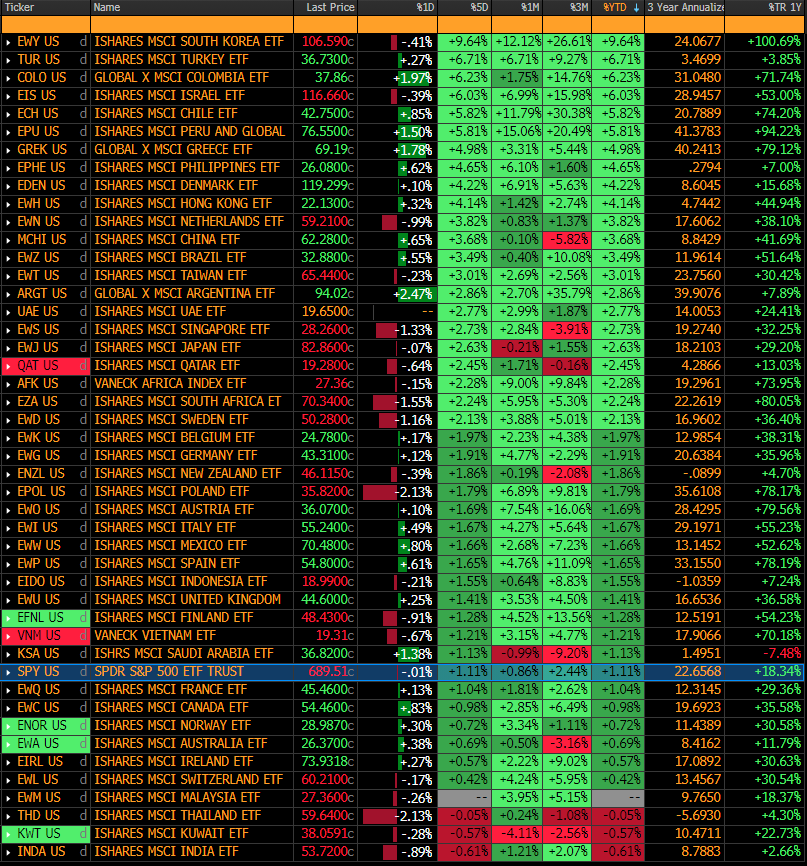Sort by the Ticker column header

pos(45,7)
